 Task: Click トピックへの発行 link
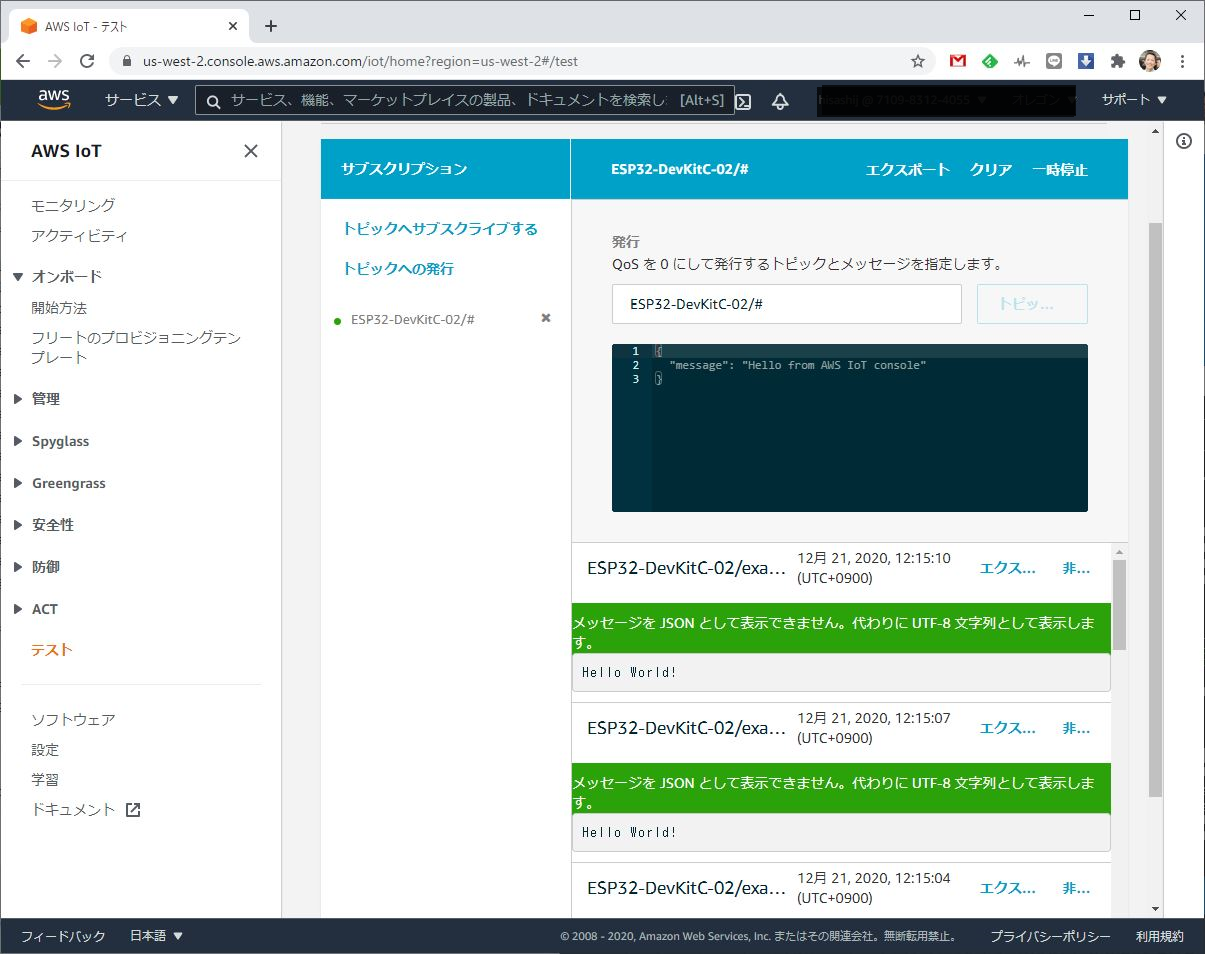[x=398, y=269]
